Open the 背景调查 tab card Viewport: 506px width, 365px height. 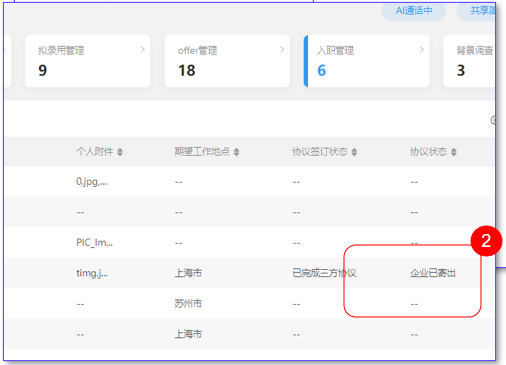click(469, 61)
